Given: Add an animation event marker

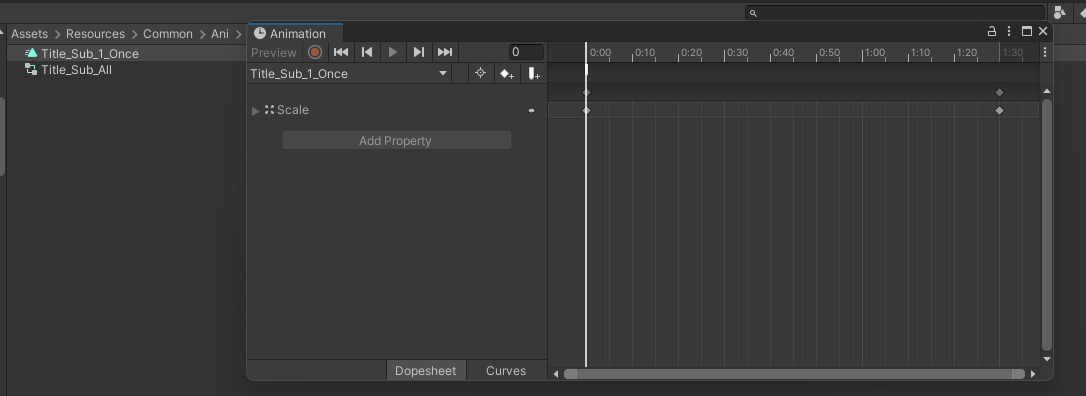Looking at the screenshot, I should pyautogui.click(x=533, y=73).
